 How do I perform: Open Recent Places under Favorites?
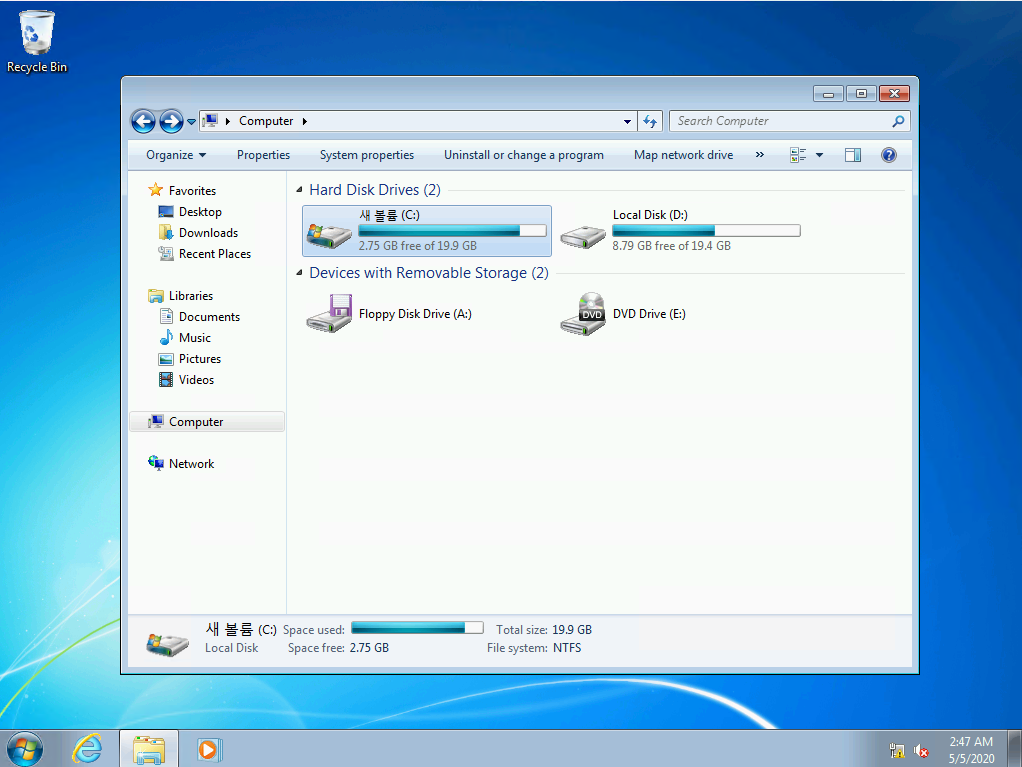point(214,254)
